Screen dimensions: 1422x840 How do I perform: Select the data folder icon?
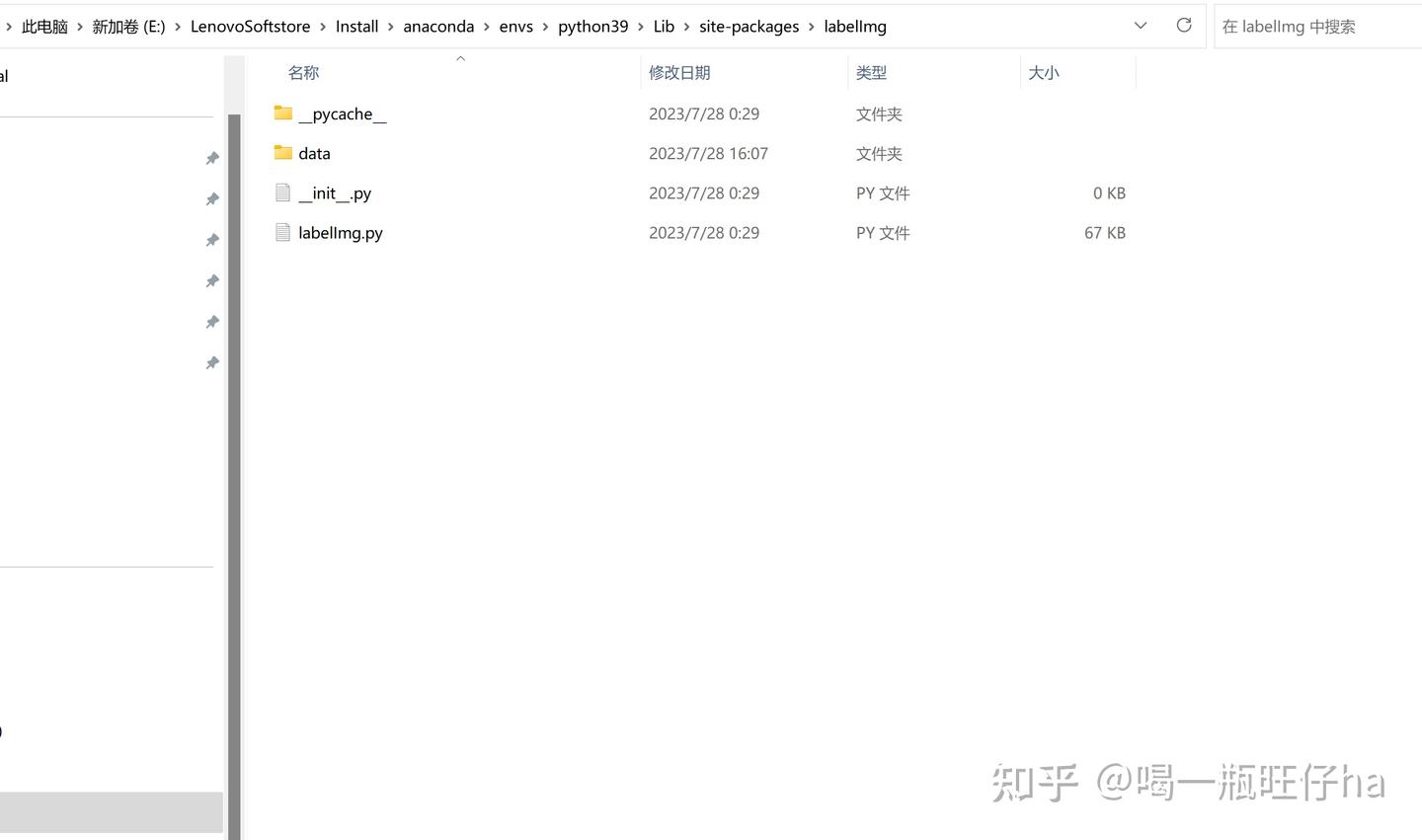pos(283,153)
